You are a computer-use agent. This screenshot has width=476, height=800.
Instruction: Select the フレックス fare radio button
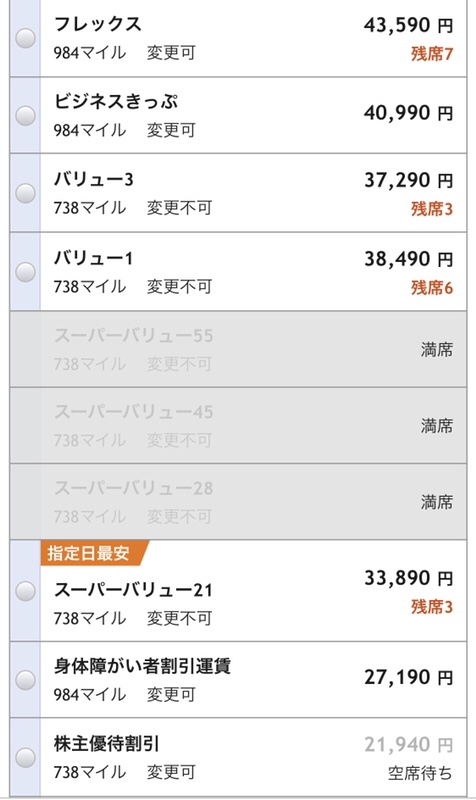pos(25,38)
